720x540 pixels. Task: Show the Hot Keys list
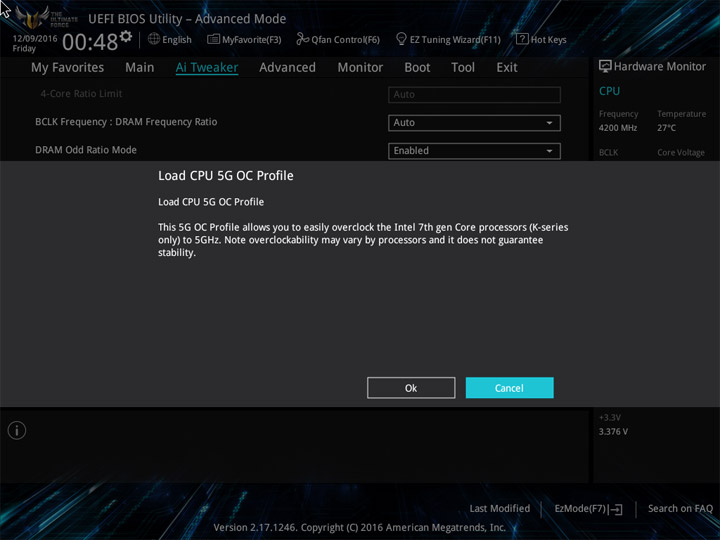548,39
